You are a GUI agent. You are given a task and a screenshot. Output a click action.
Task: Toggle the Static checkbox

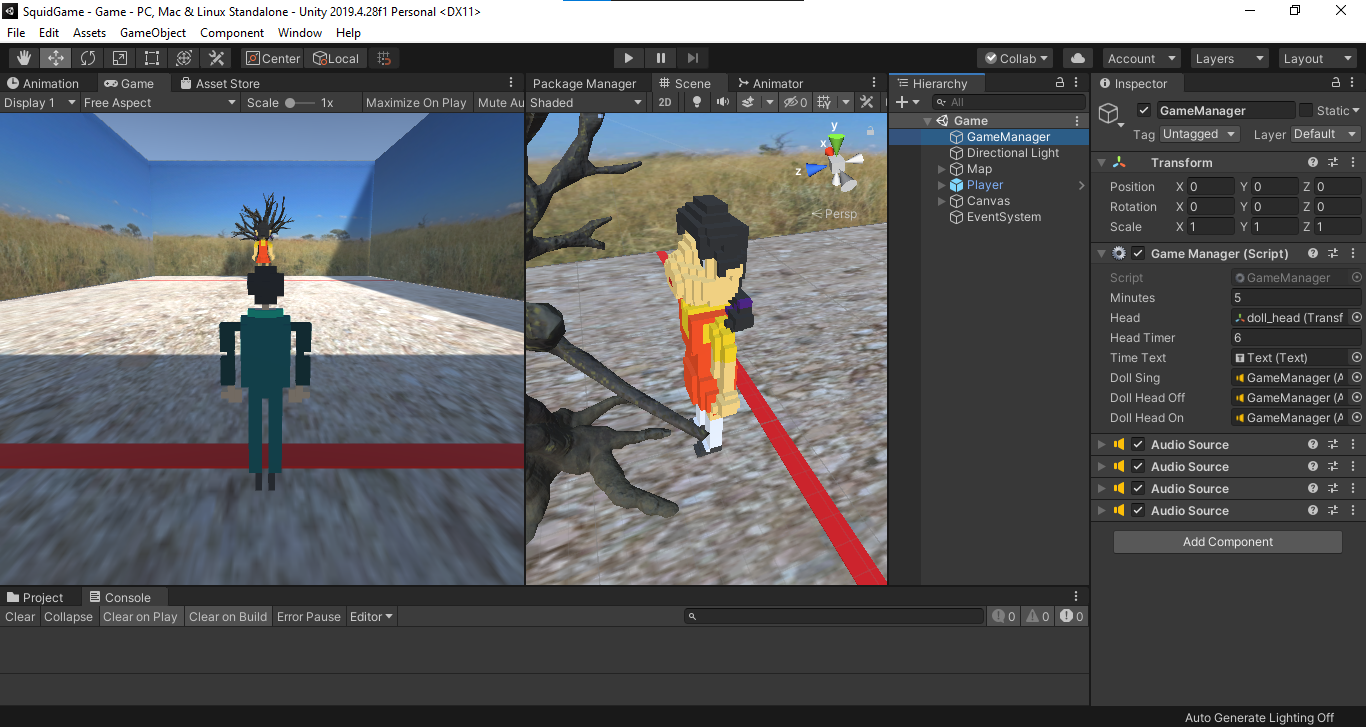coord(1305,110)
